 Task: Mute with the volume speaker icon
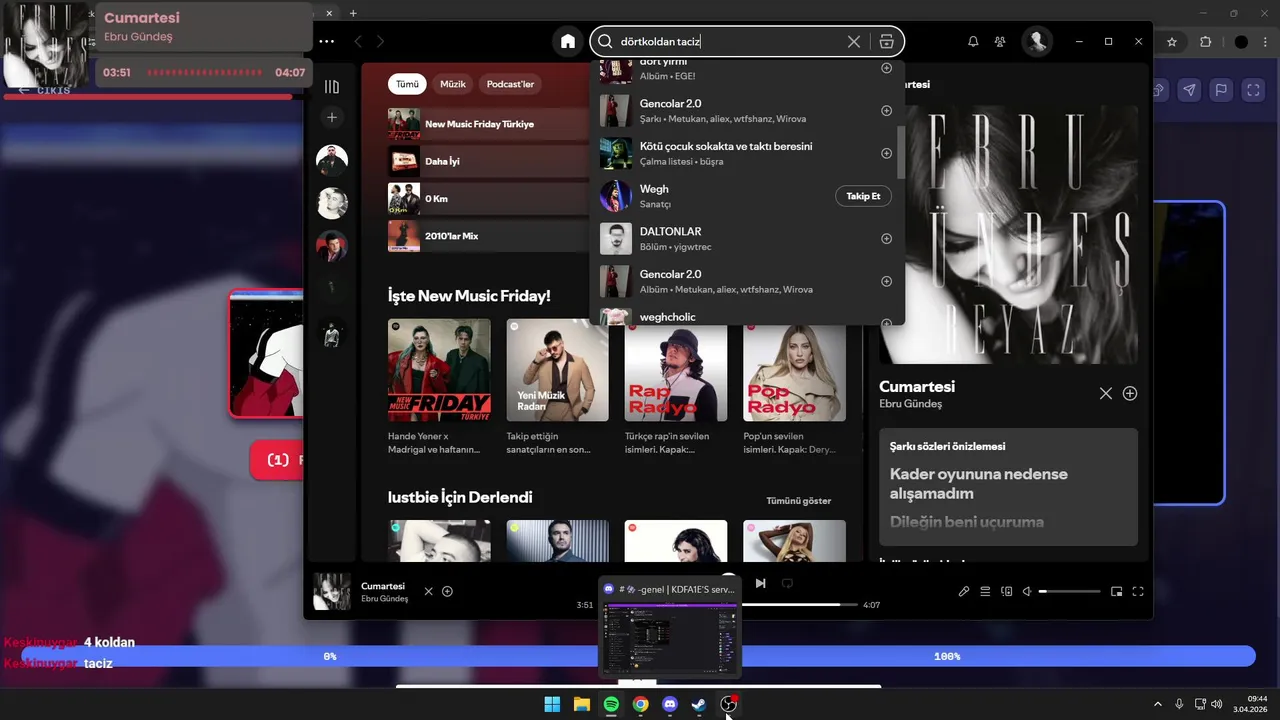pos(1027,591)
